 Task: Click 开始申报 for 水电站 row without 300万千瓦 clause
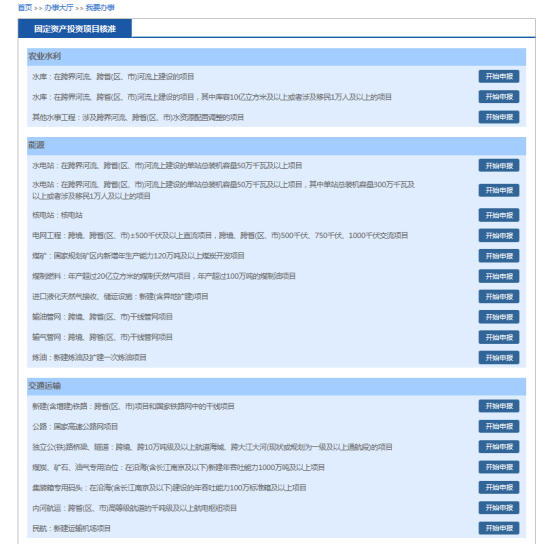(499, 166)
